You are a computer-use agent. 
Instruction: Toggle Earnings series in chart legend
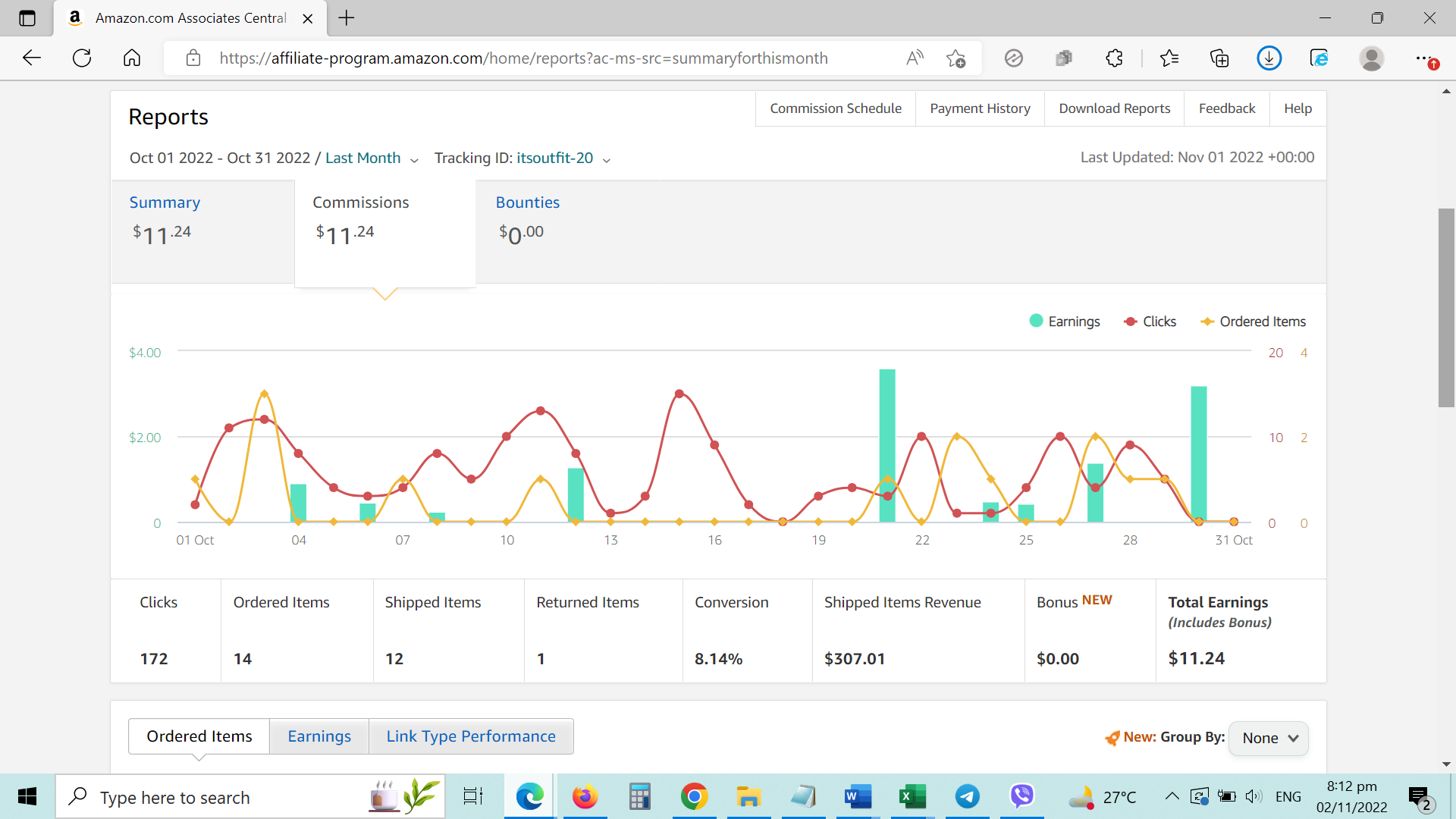pos(1065,322)
